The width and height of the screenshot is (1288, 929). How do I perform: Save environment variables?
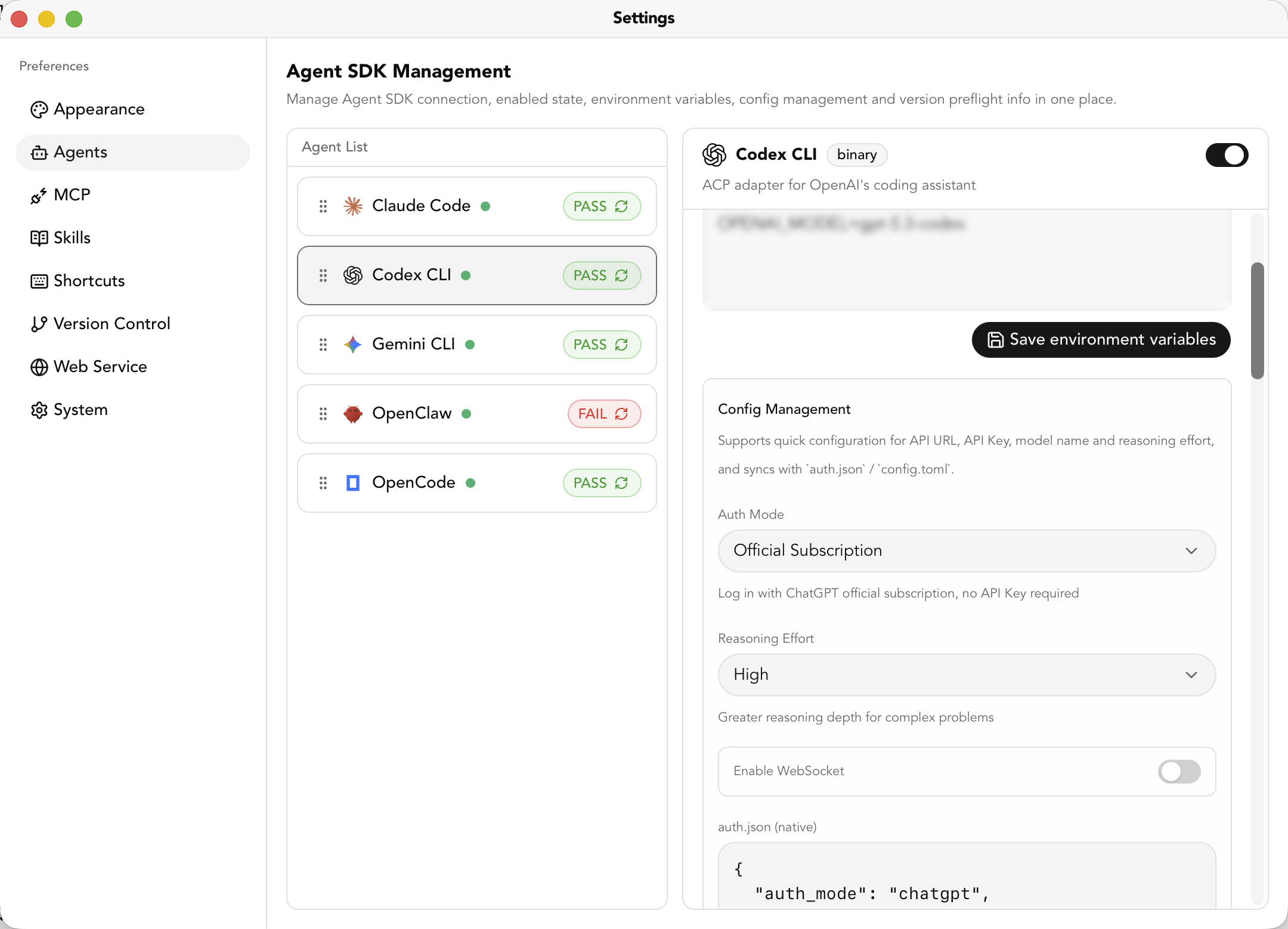tap(1101, 340)
